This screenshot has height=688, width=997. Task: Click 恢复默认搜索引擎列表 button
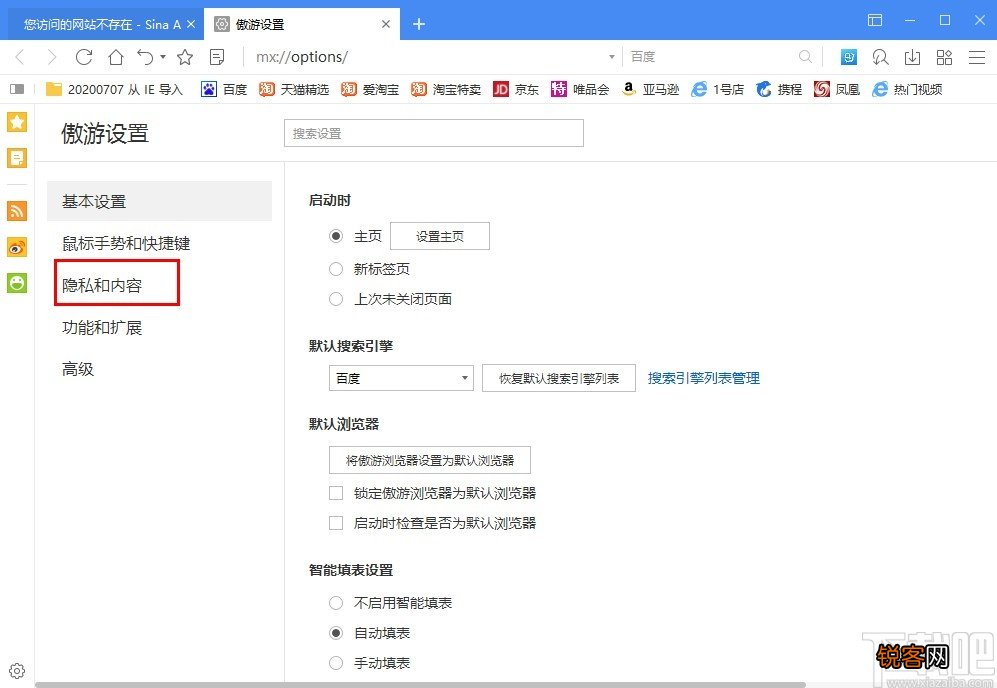point(559,378)
